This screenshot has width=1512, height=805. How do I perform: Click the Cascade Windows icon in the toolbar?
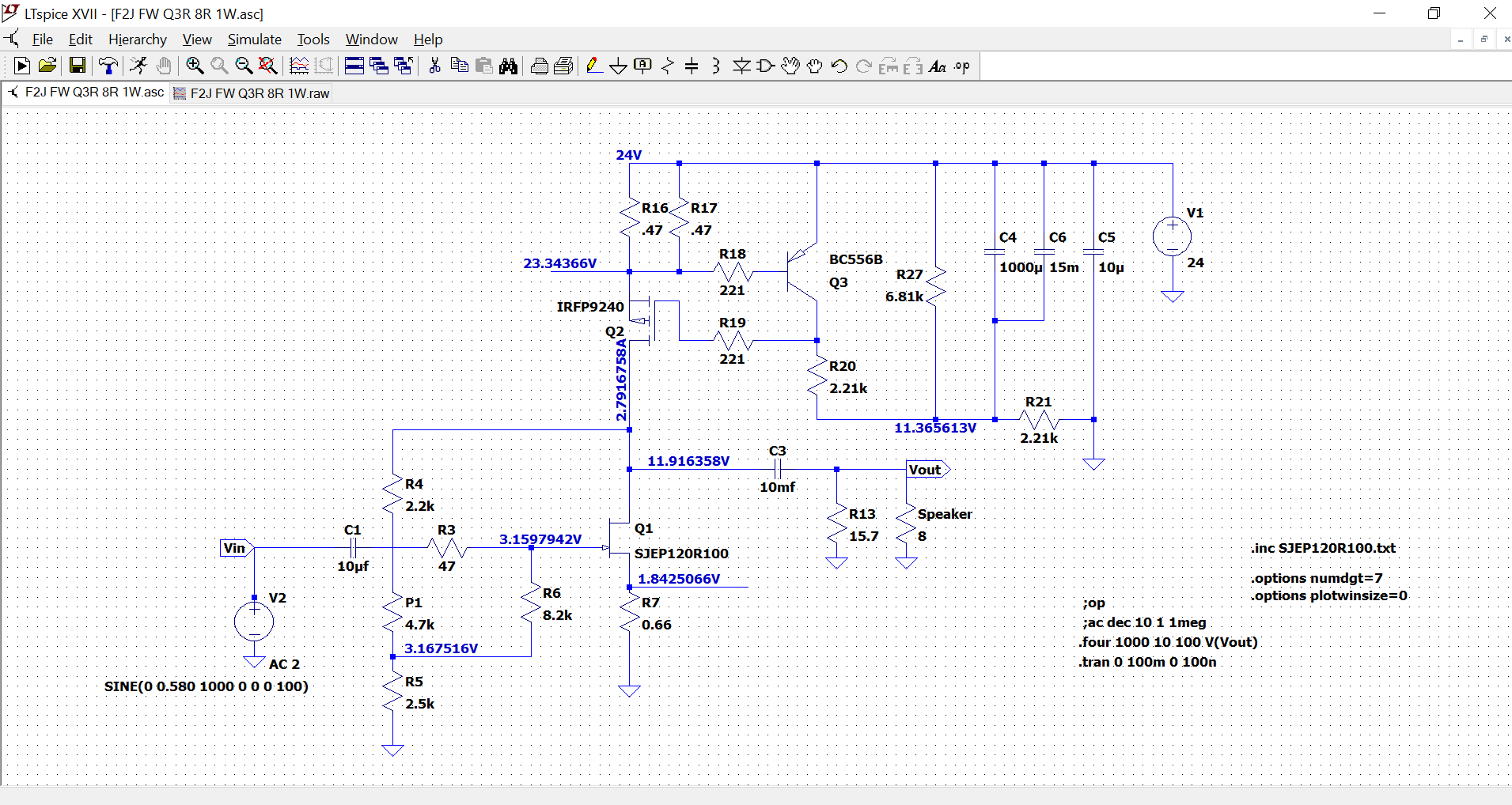(379, 66)
